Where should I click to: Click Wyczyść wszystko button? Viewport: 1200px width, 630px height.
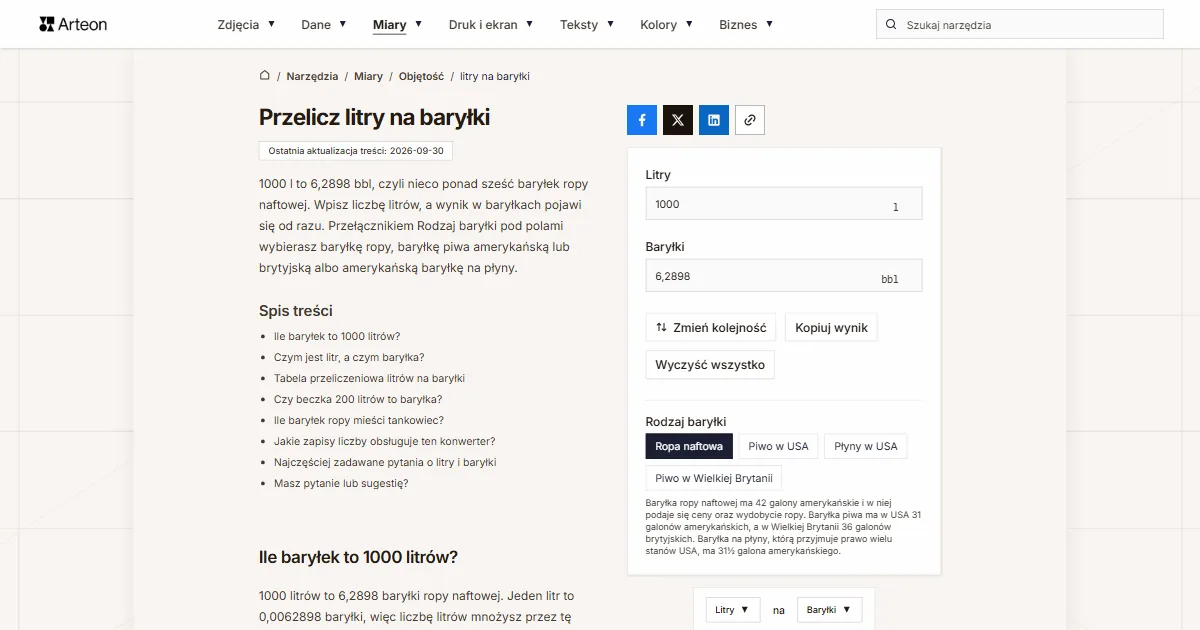tap(710, 365)
